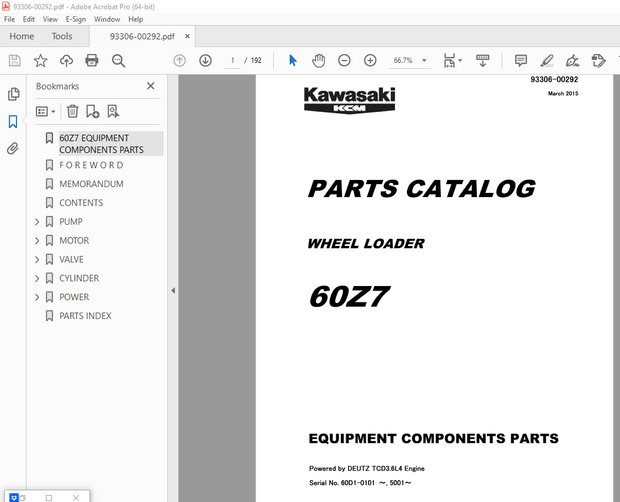Screen dimensions: 620x502
Task: Jump to the PARTS INDEX bookmark
Action: click(85, 316)
